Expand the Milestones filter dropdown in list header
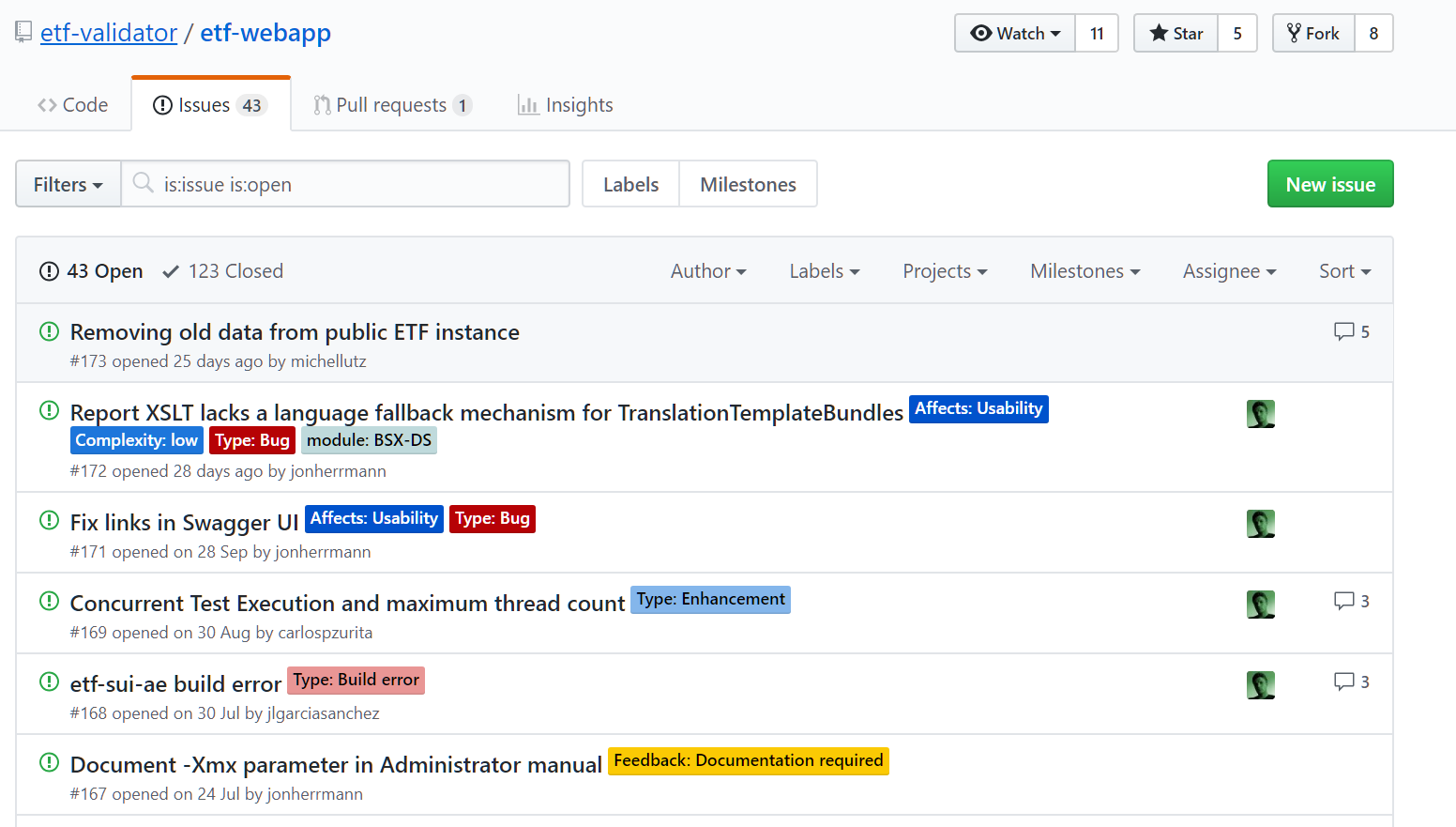Viewport: 1456px width, 827px height. click(x=1085, y=271)
